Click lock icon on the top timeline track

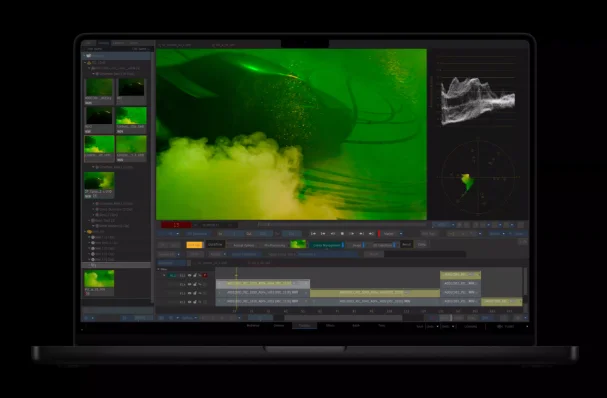pos(195,275)
